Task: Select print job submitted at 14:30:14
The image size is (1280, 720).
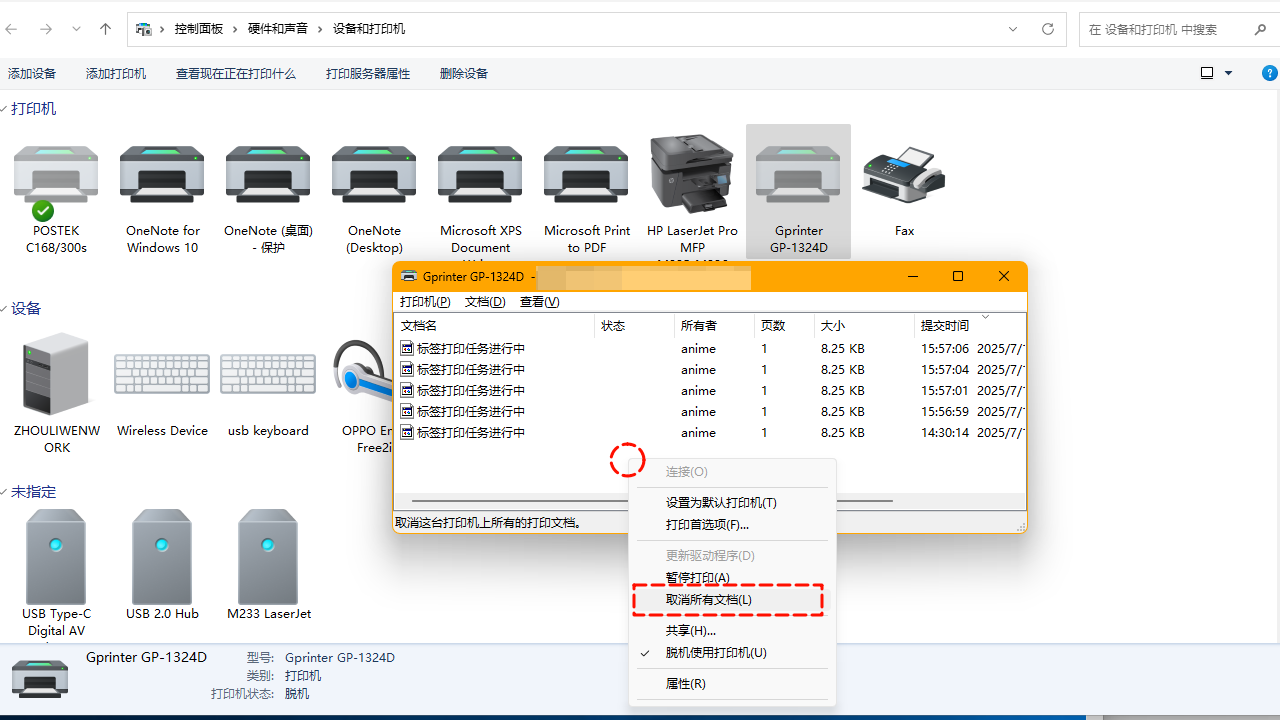Action: [x=710, y=433]
